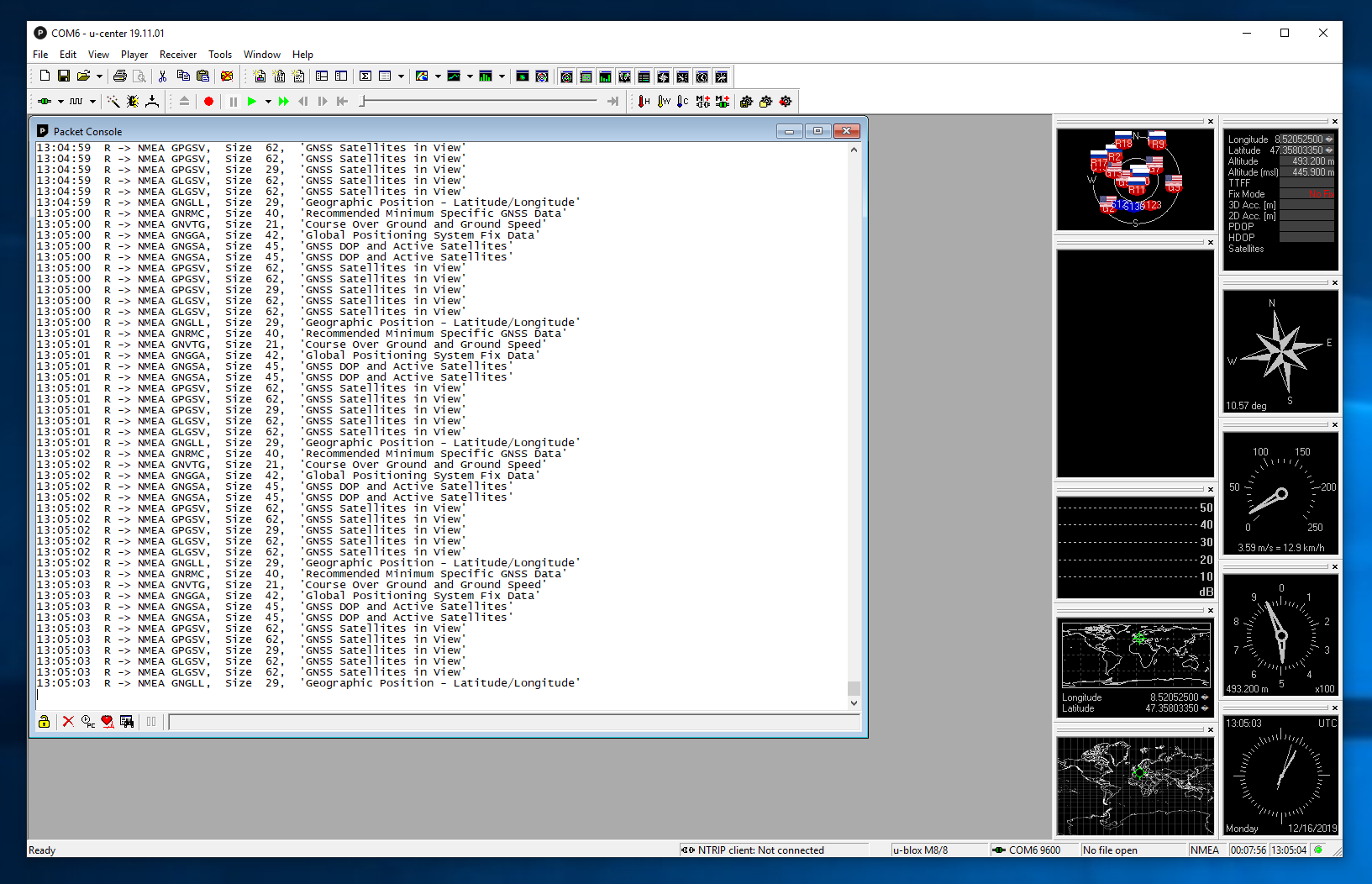This screenshot has height=884, width=1372.
Task: Open the dropdown next to colored chart icon
Action: tap(438, 76)
